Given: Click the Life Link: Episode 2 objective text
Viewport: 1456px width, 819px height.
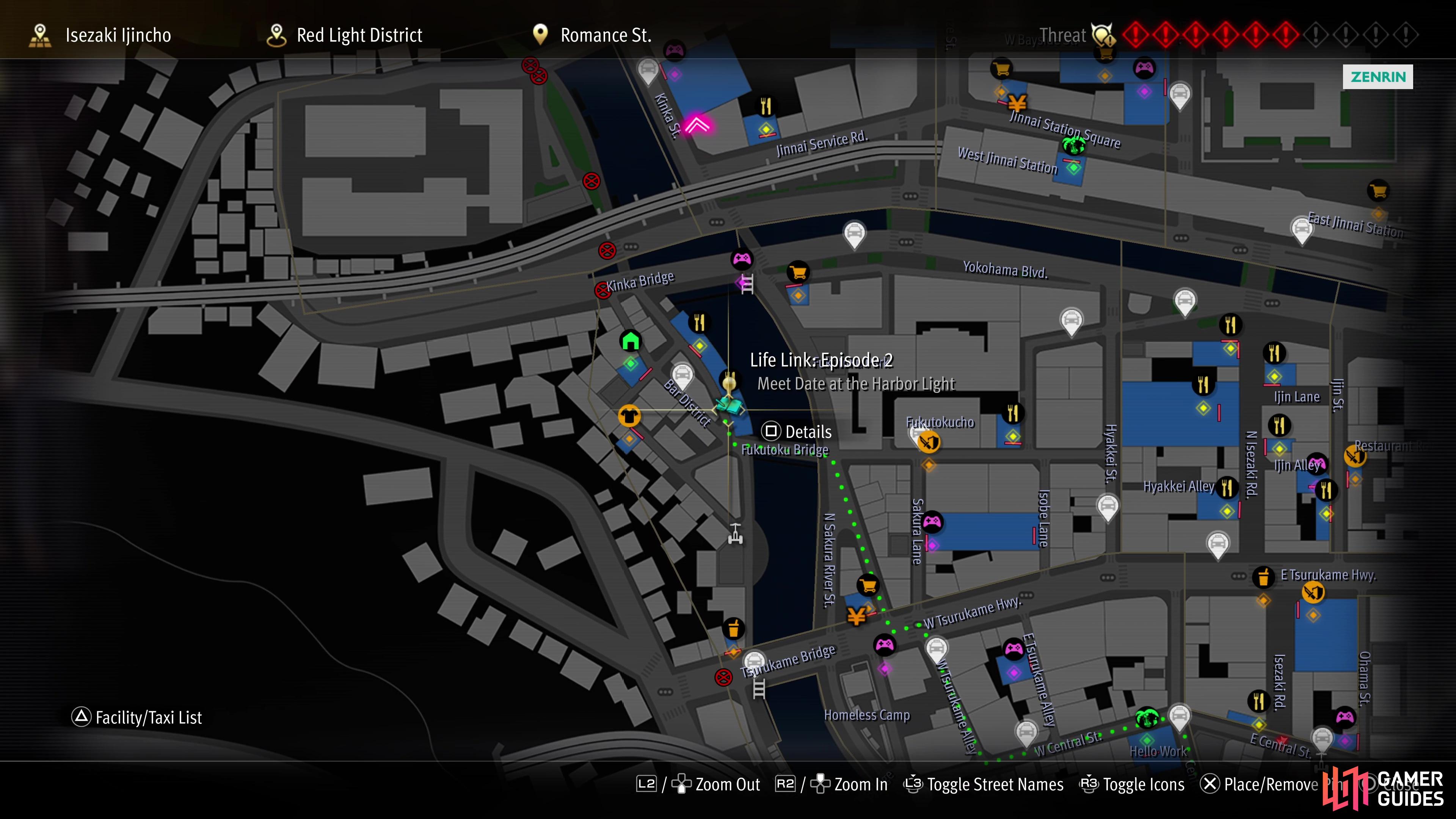Looking at the screenshot, I should tap(821, 360).
